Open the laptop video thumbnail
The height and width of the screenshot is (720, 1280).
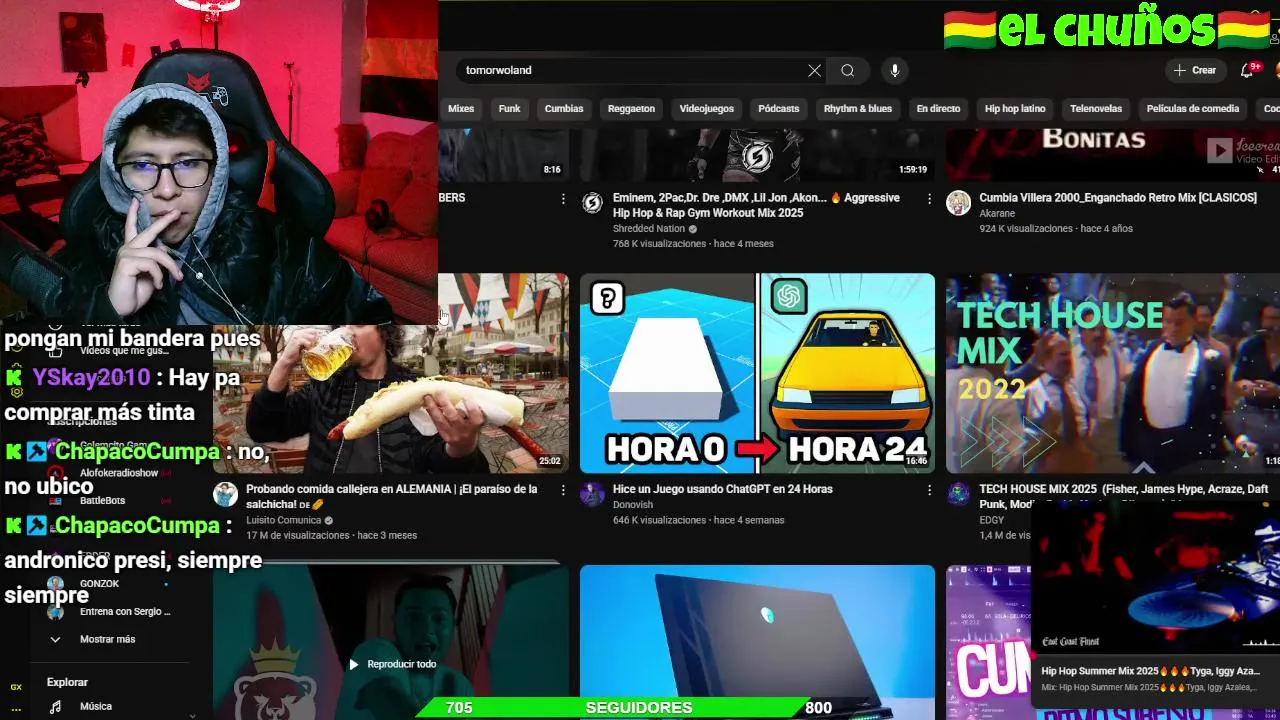tap(757, 642)
